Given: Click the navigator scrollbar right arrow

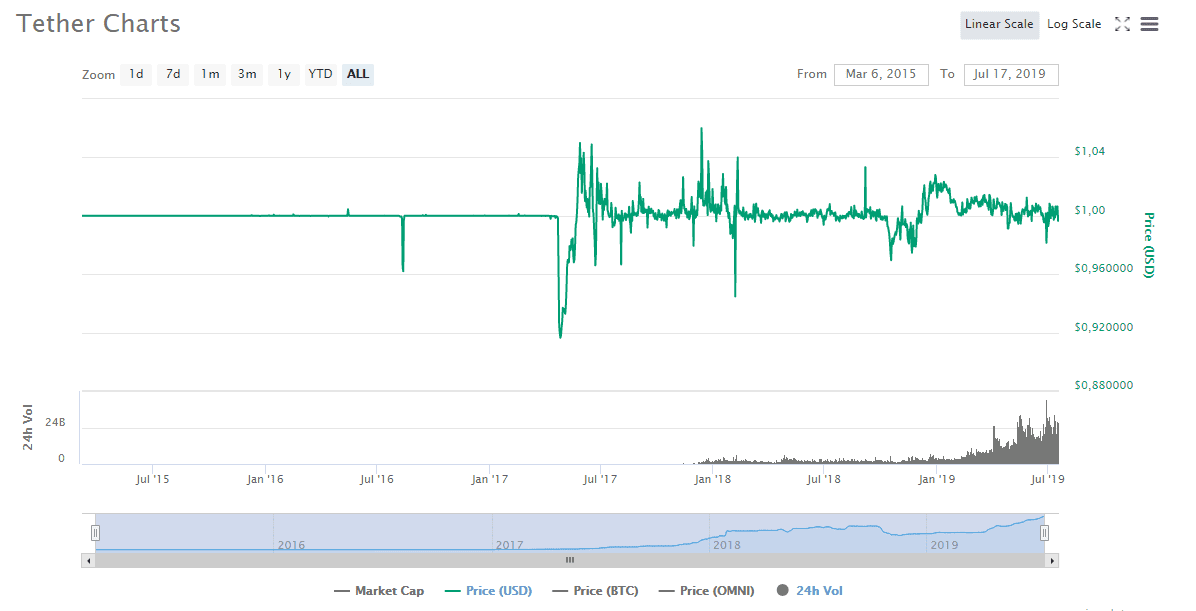Looking at the screenshot, I should click(x=1052, y=561).
